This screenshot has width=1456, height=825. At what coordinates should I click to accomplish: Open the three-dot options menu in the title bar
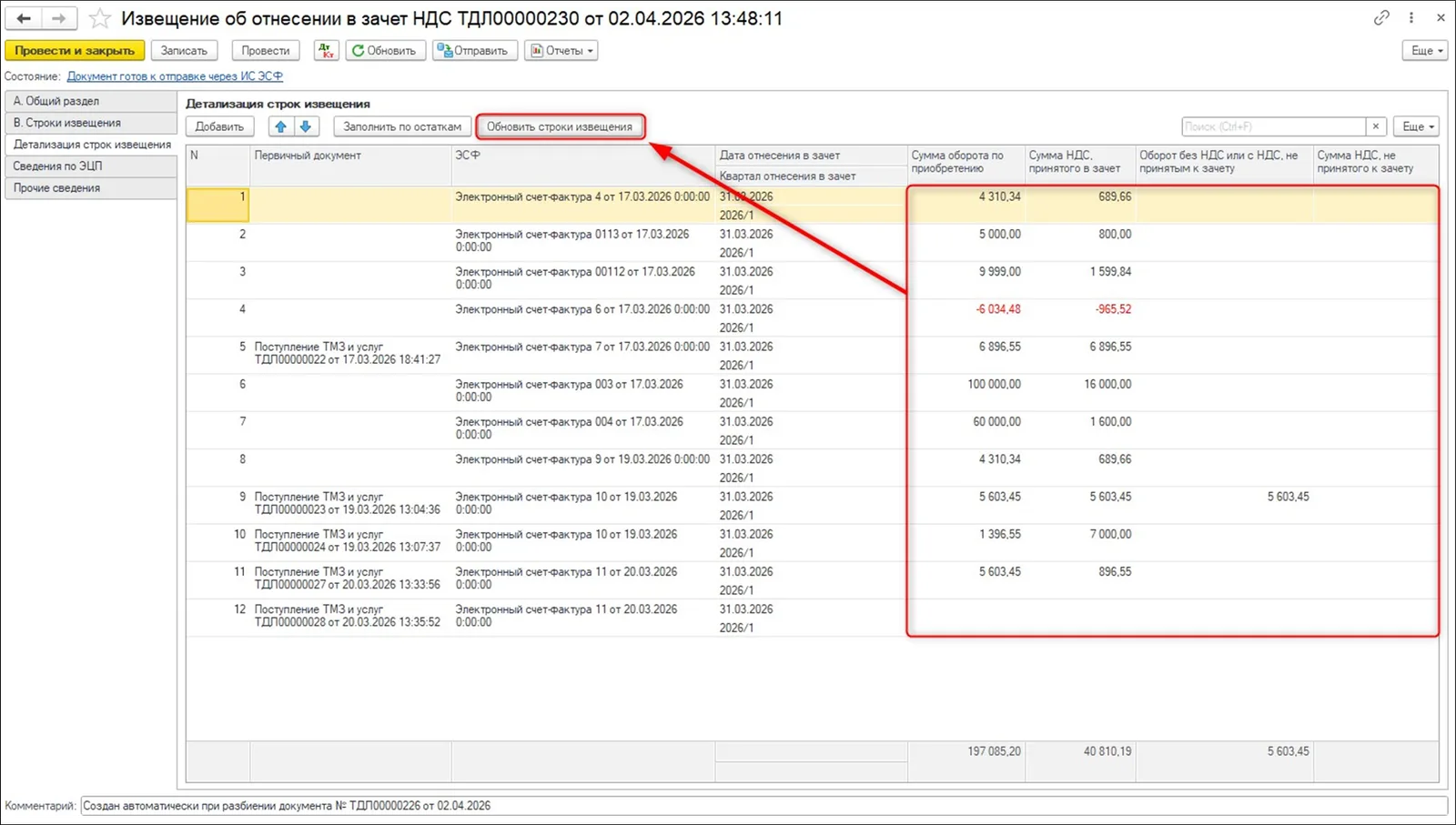(1411, 17)
